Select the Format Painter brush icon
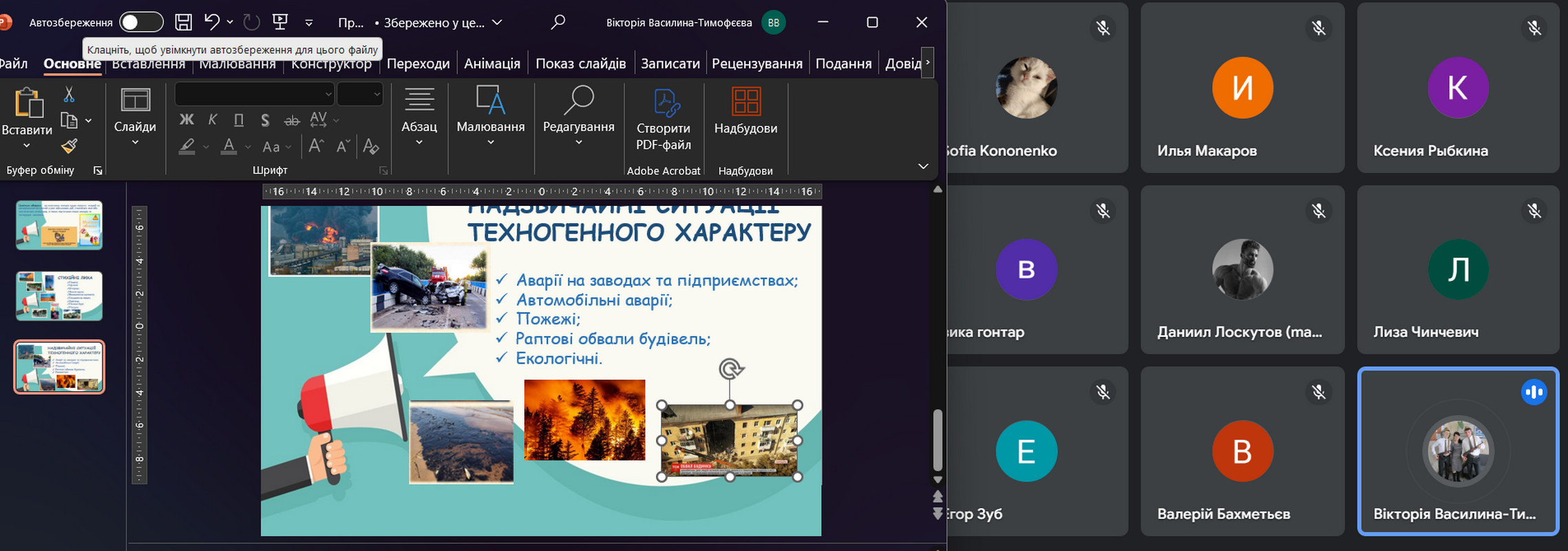Viewport: 1568px width, 551px height. click(x=69, y=146)
